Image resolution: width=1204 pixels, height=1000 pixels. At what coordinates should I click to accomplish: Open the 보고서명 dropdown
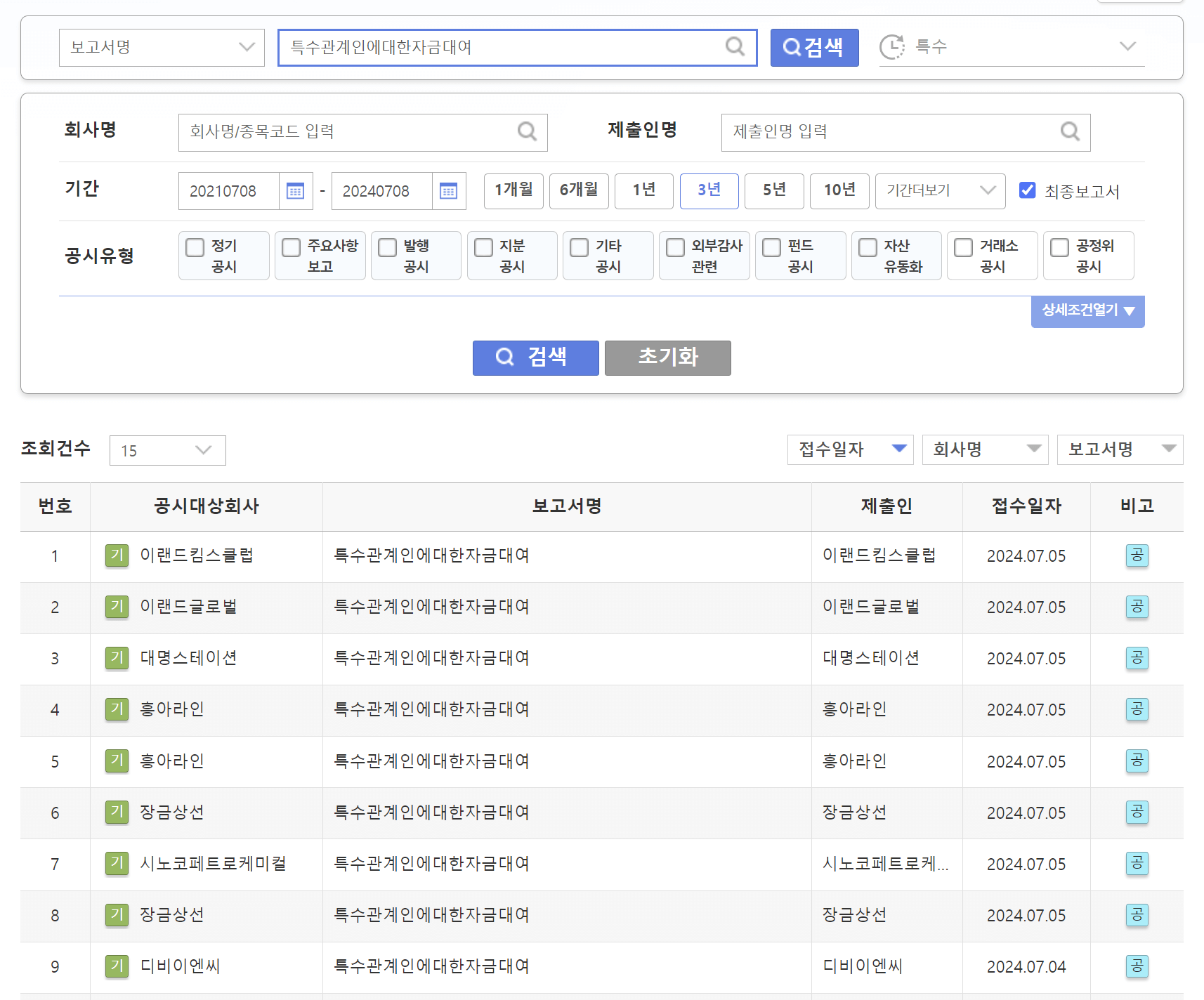point(162,47)
